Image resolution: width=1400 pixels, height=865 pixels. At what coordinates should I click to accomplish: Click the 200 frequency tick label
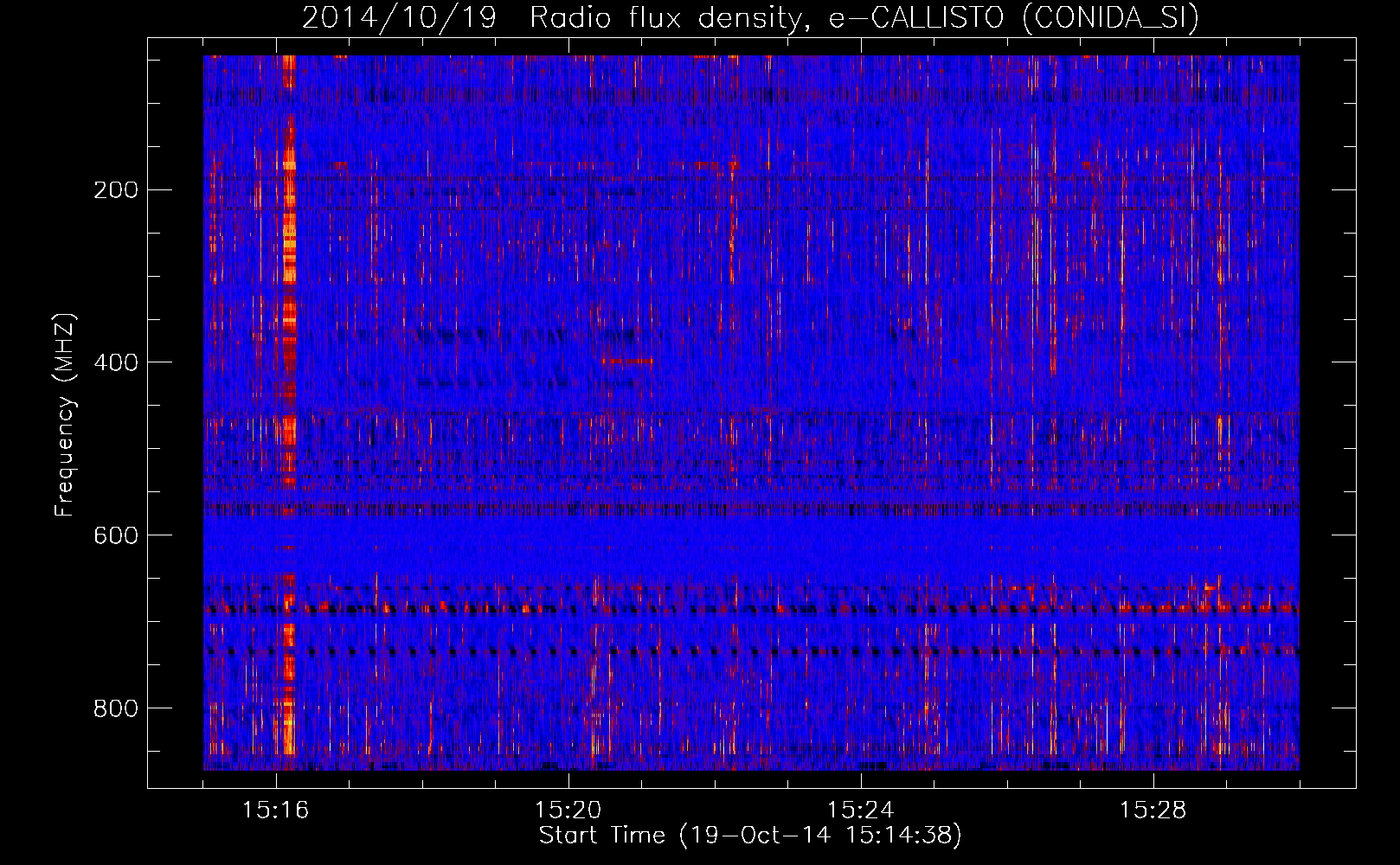[x=116, y=189]
